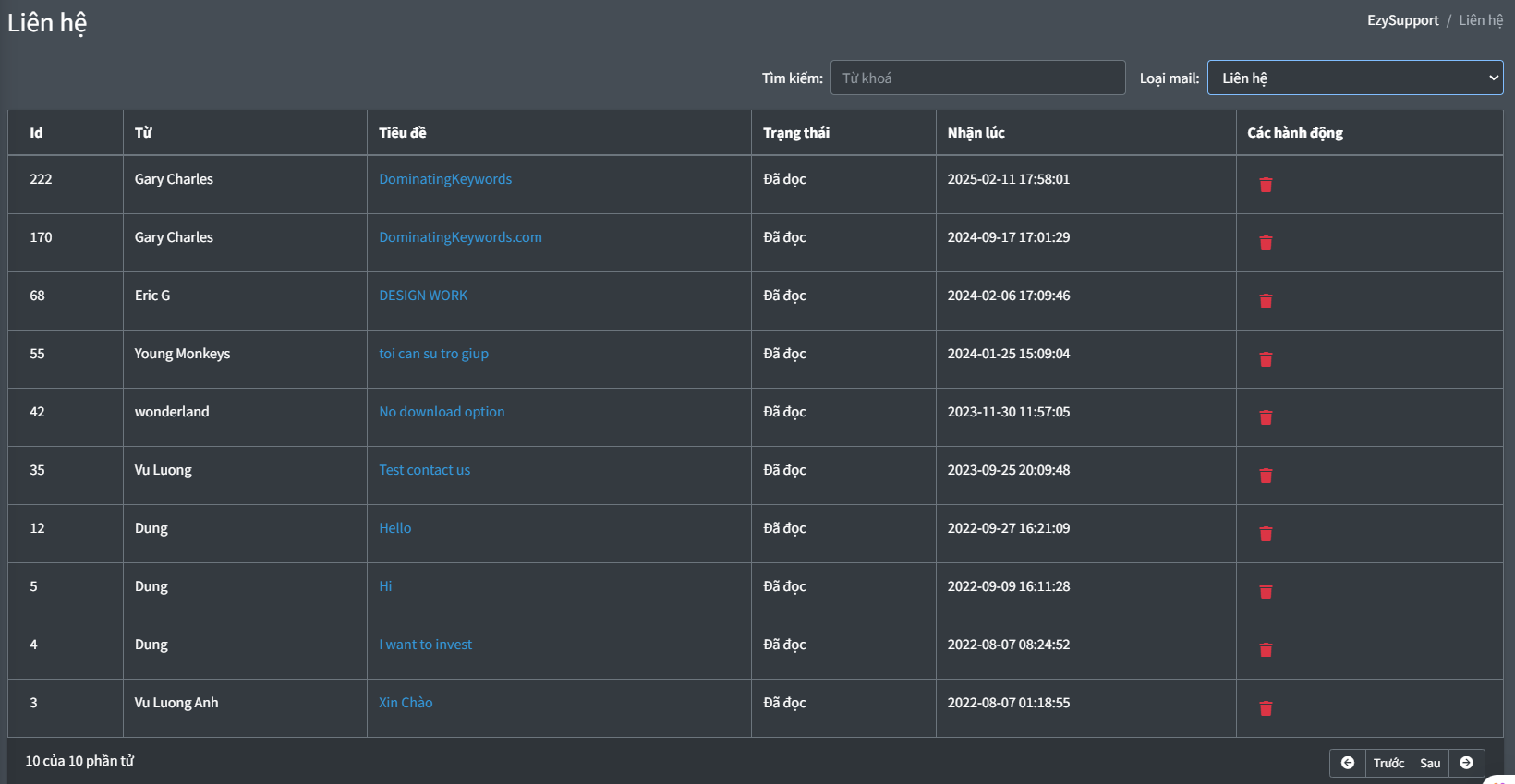
Task: Click the Liên hệ page heading
Action: [47, 23]
